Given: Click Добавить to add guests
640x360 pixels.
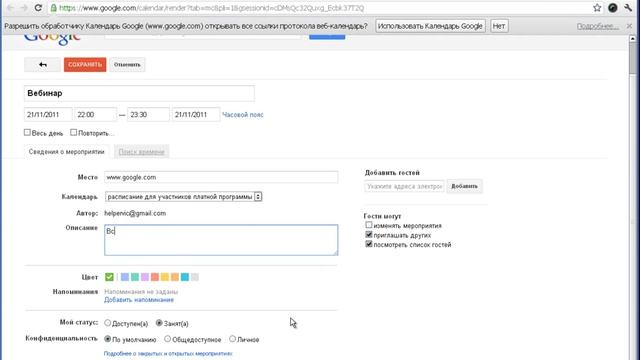Looking at the screenshot, I should click(464, 186).
